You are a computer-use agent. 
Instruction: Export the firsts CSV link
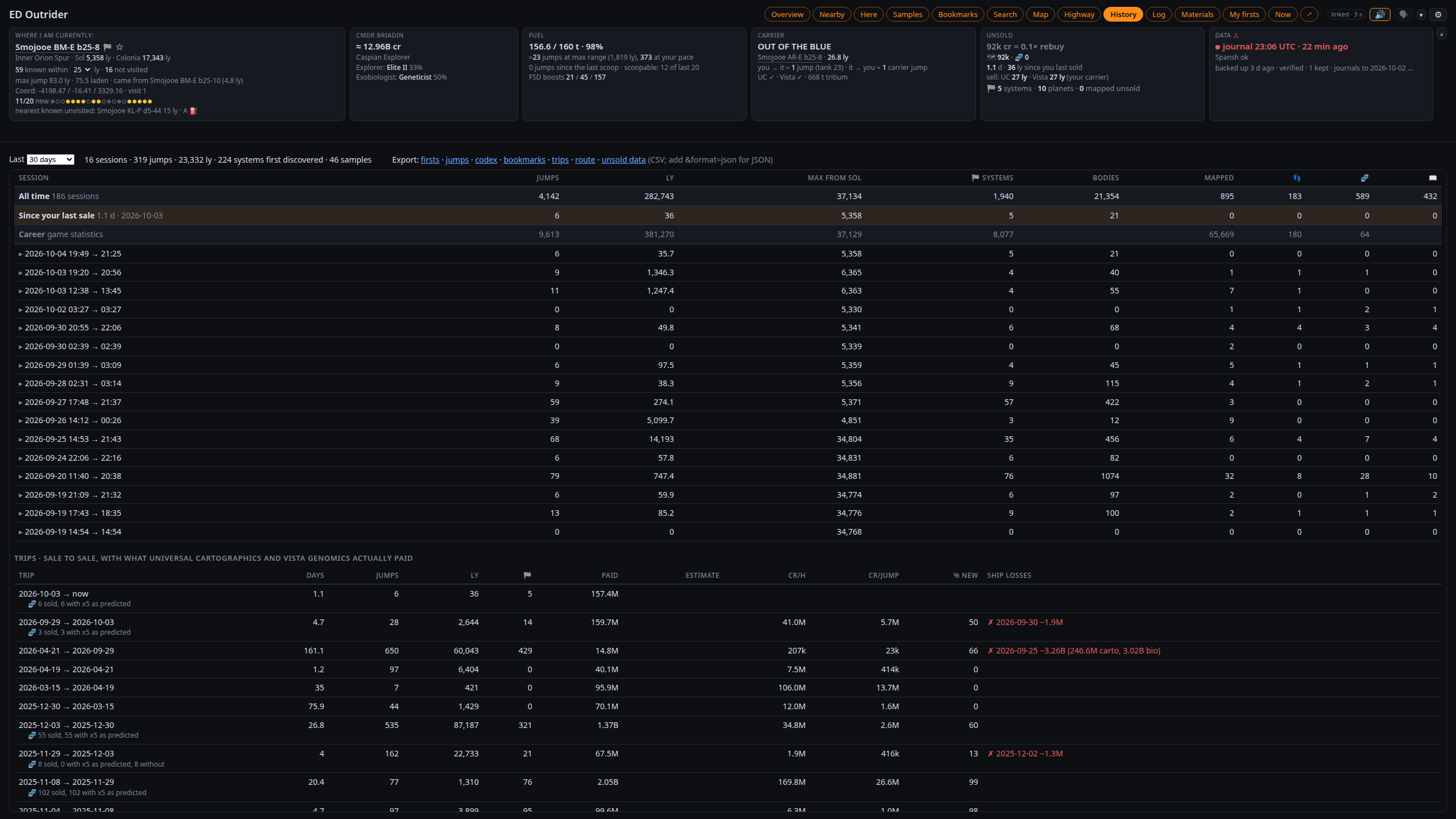tap(430, 160)
